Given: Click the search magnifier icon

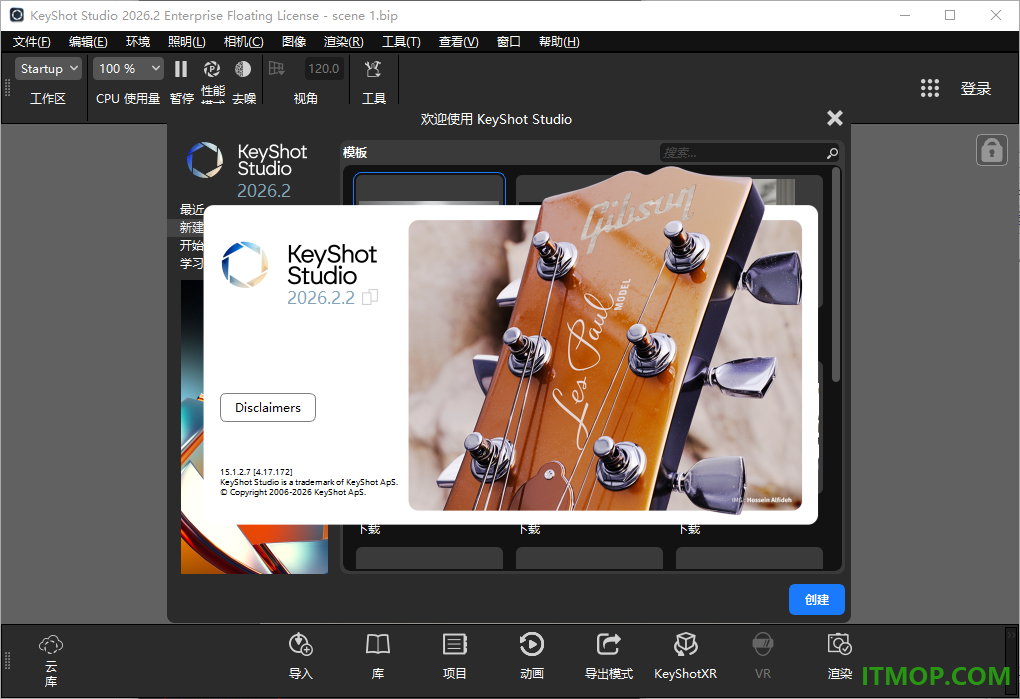Looking at the screenshot, I should [x=832, y=153].
